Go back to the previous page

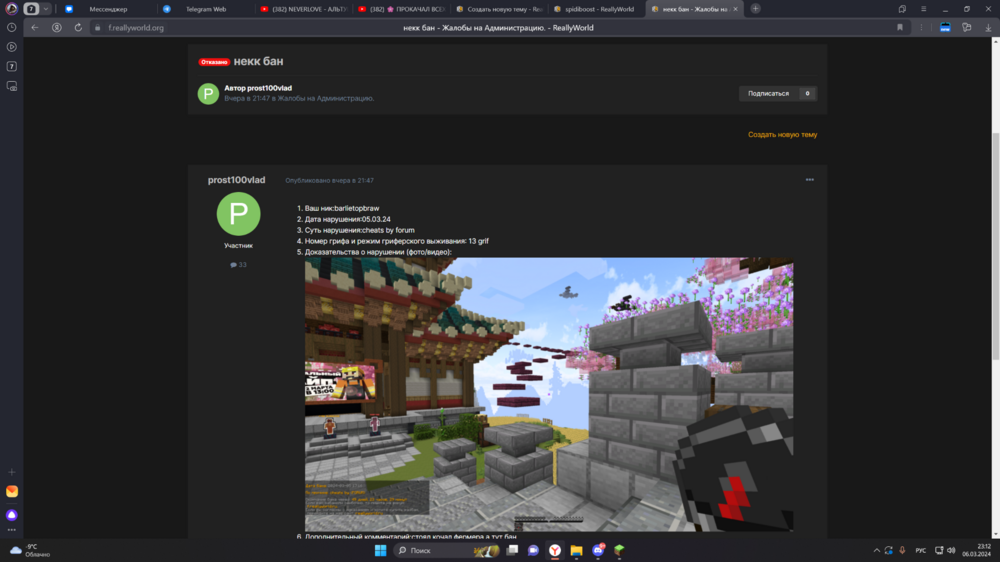pos(35,27)
